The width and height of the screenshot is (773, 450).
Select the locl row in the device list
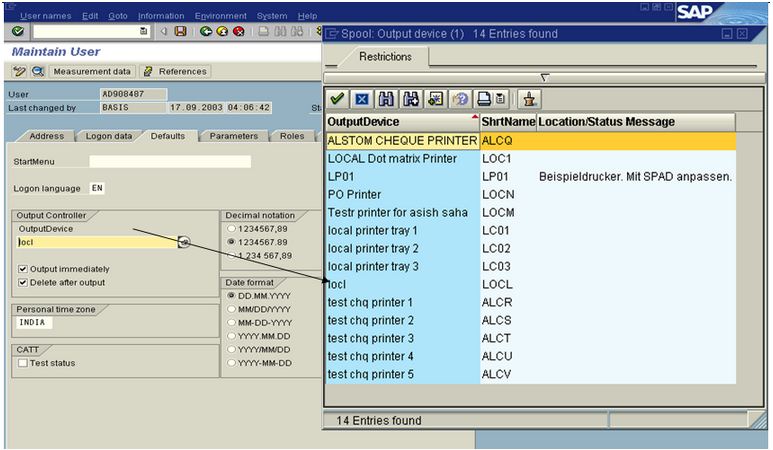point(531,284)
